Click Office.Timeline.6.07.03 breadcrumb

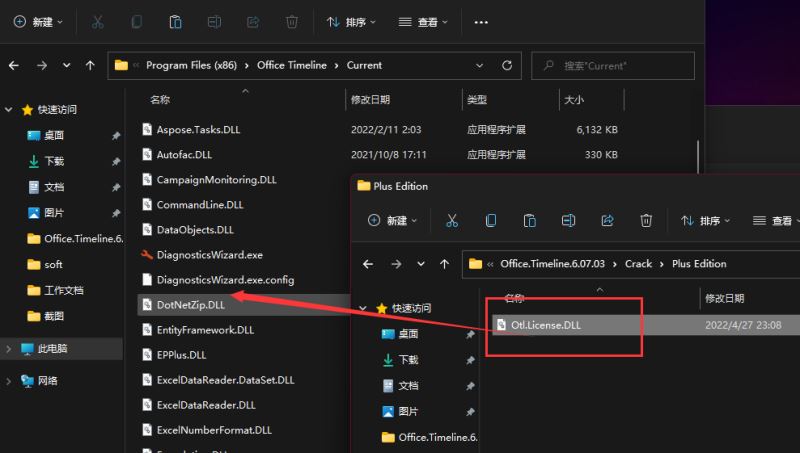click(x=553, y=264)
